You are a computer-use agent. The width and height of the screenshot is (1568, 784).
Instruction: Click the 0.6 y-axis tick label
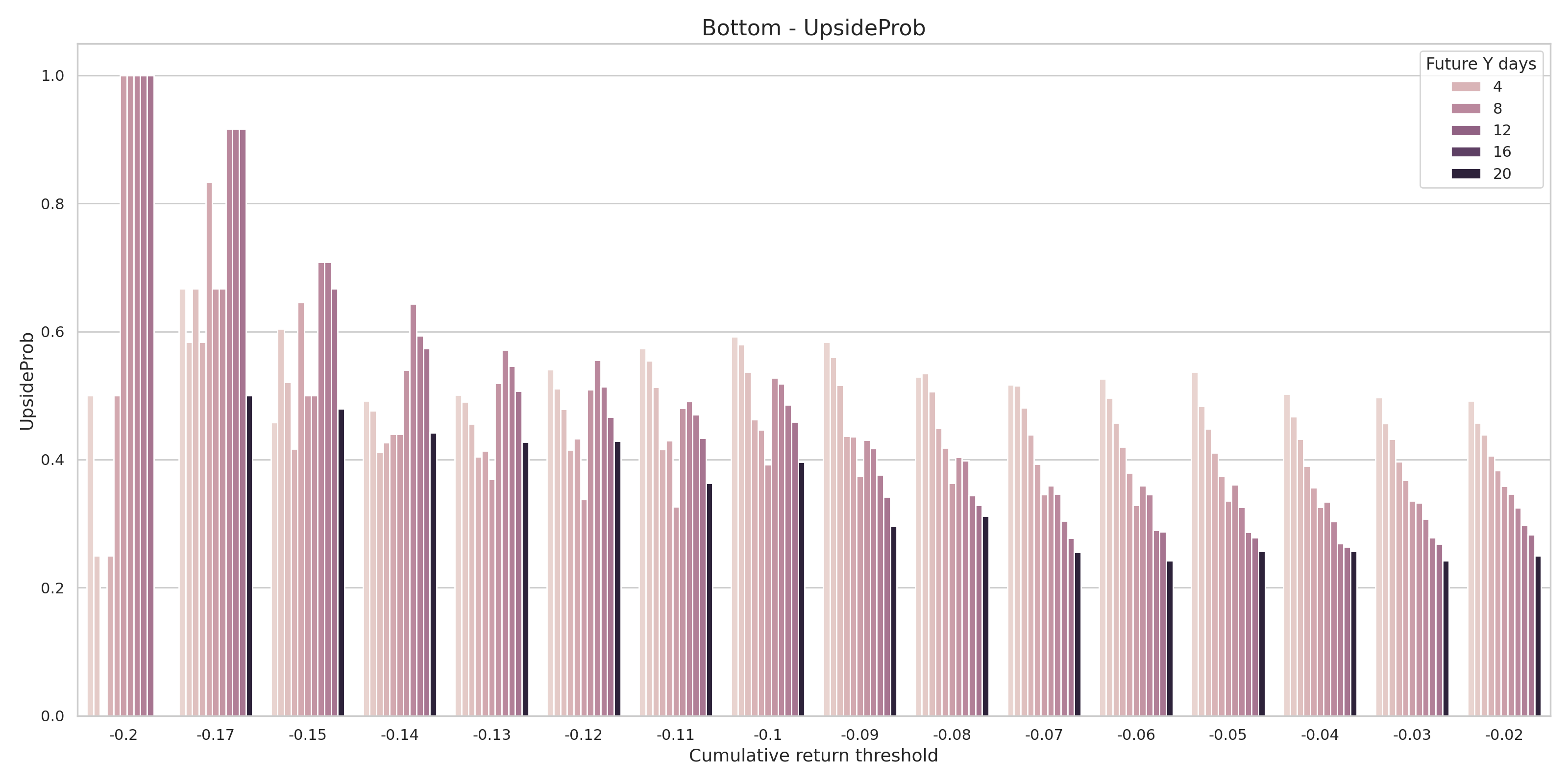[x=52, y=332]
